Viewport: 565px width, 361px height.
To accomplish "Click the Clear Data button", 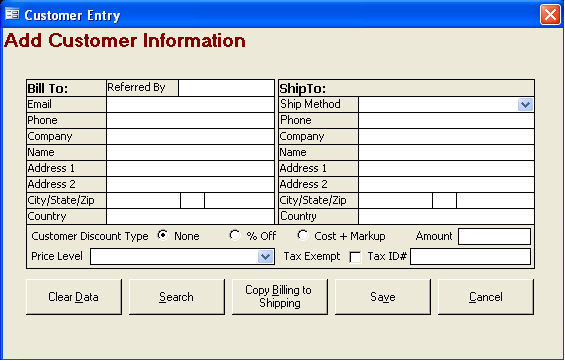I will (74, 297).
